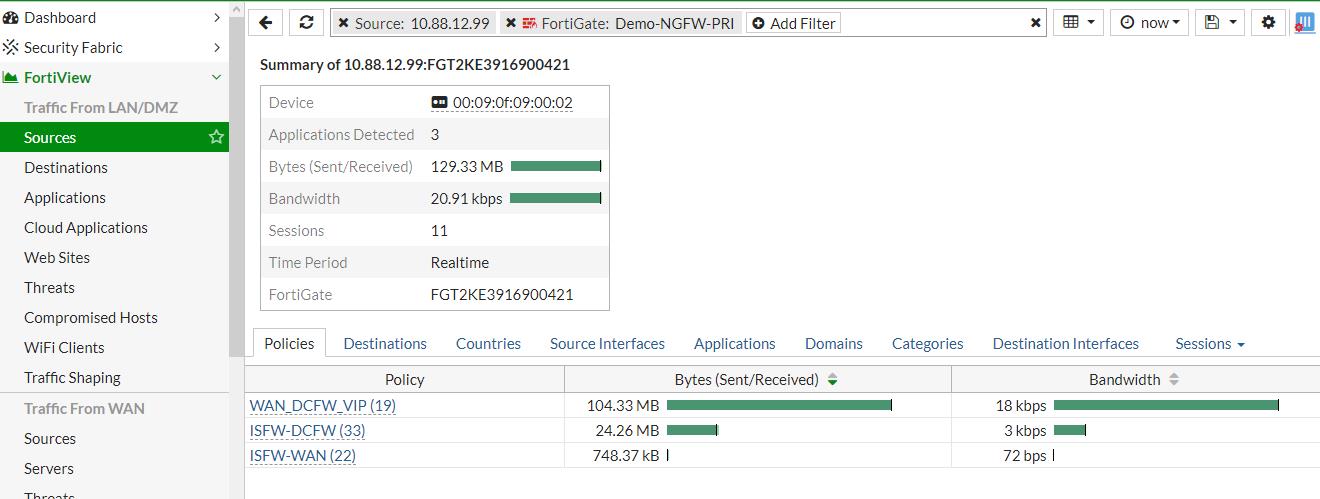Switch to the Countries tab
This screenshot has height=499, width=1320.
488,343
